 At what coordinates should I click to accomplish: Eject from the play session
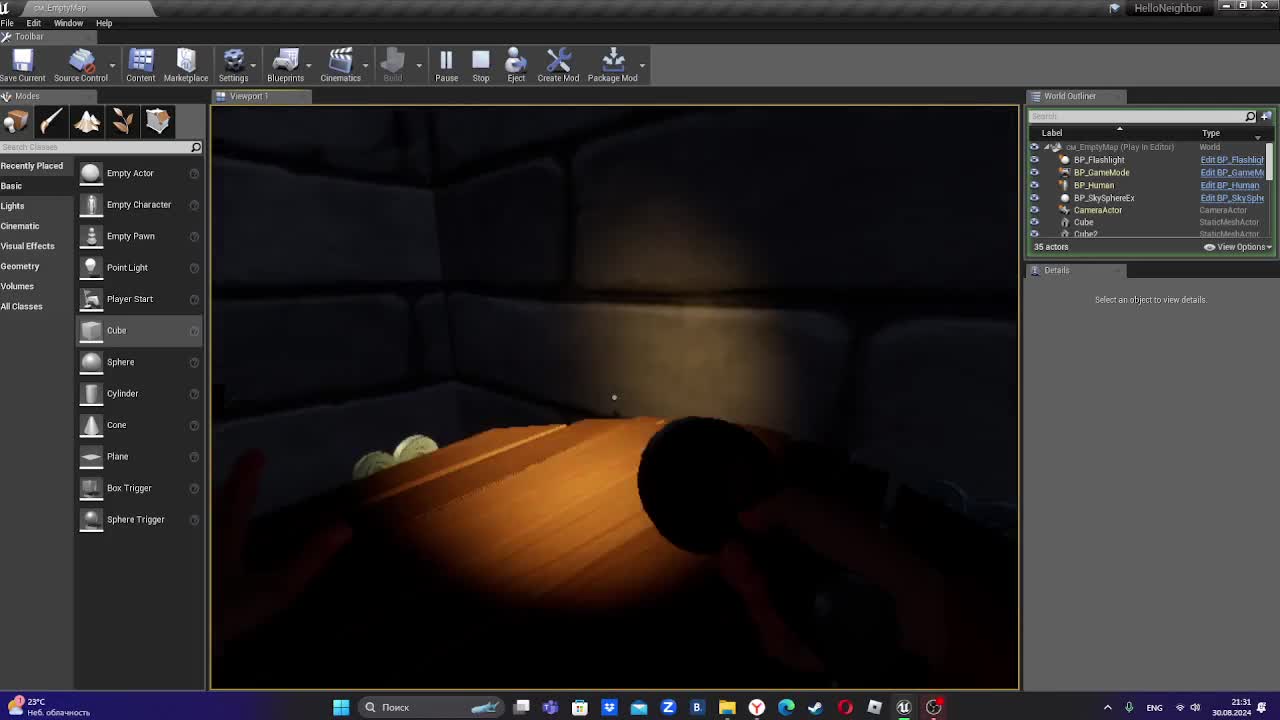click(515, 63)
